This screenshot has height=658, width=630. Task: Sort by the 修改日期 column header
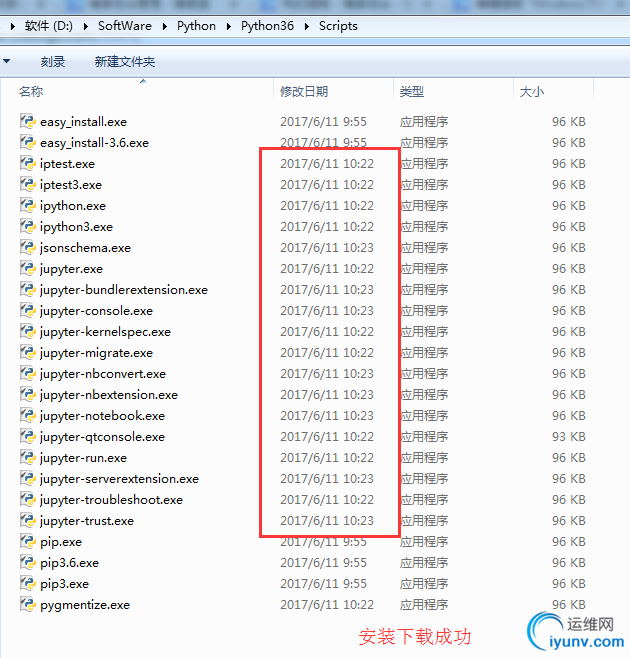click(304, 91)
